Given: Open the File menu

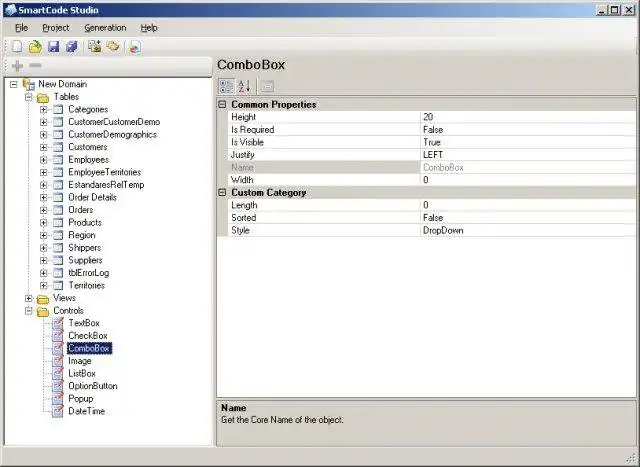Looking at the screenshot, I should pos(22,28).
